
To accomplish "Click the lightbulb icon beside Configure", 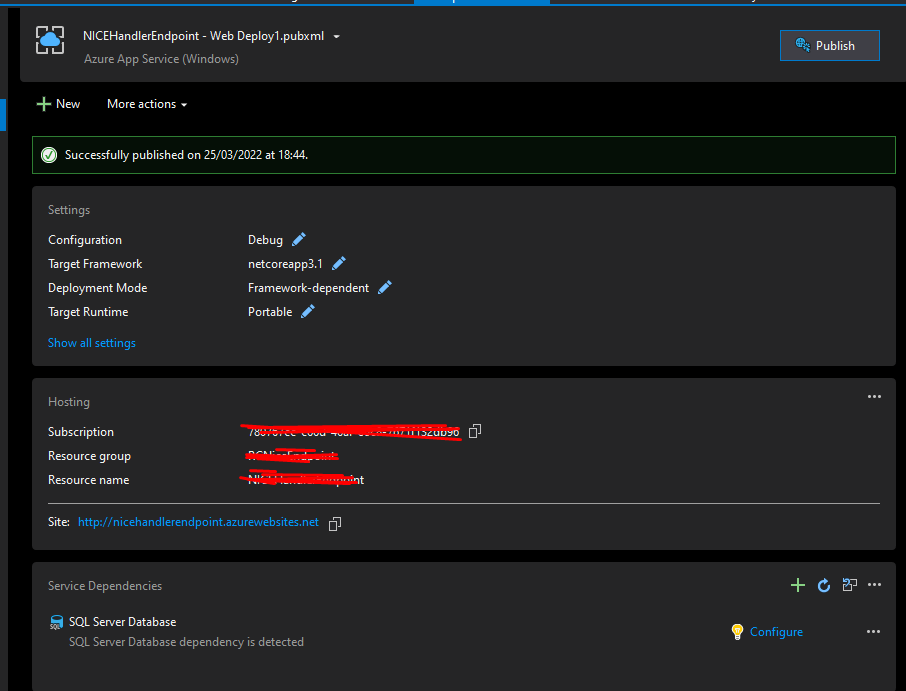I will (x=737, y=631).
